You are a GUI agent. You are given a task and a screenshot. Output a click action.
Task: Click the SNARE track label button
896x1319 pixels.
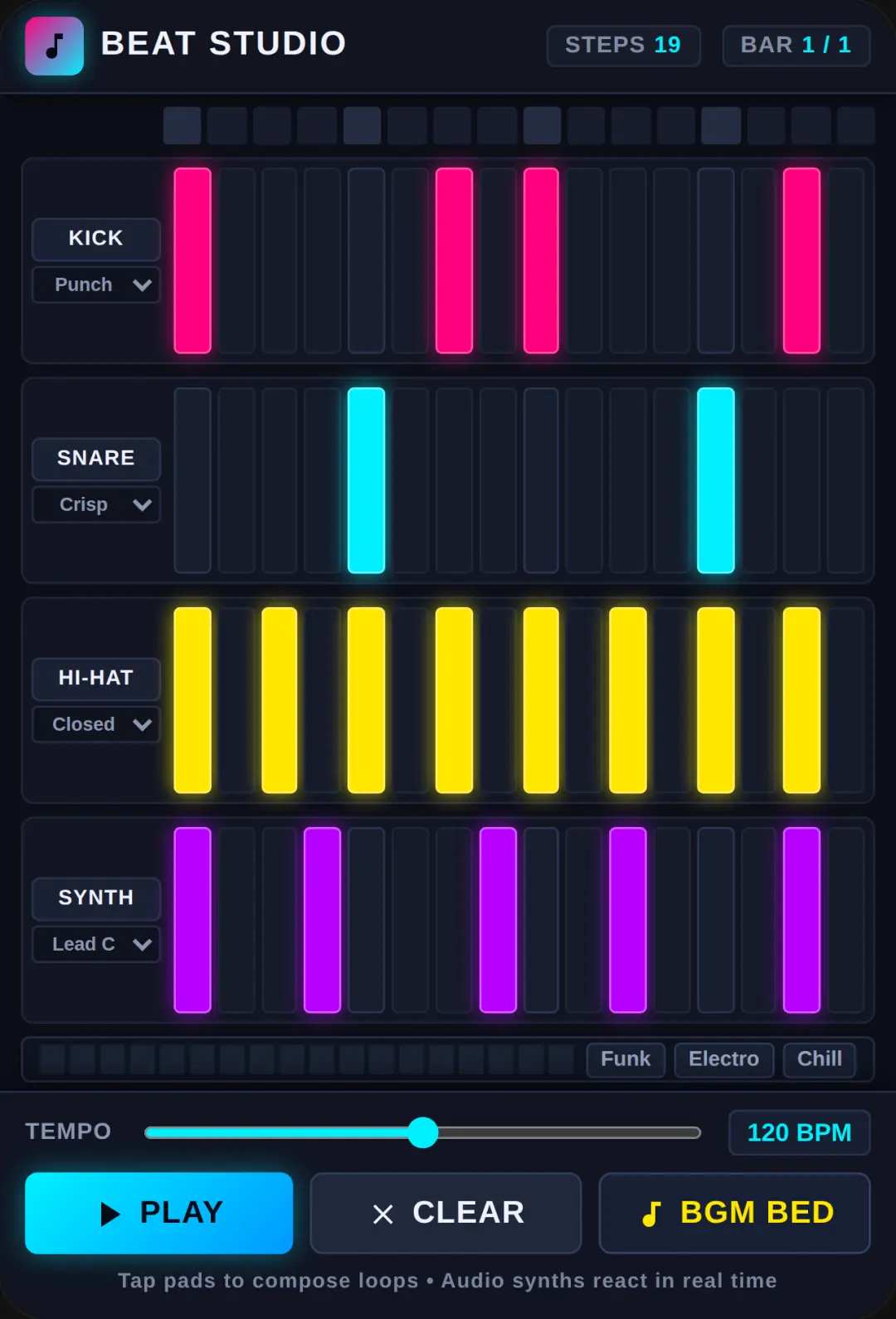(x=96, y=459)
